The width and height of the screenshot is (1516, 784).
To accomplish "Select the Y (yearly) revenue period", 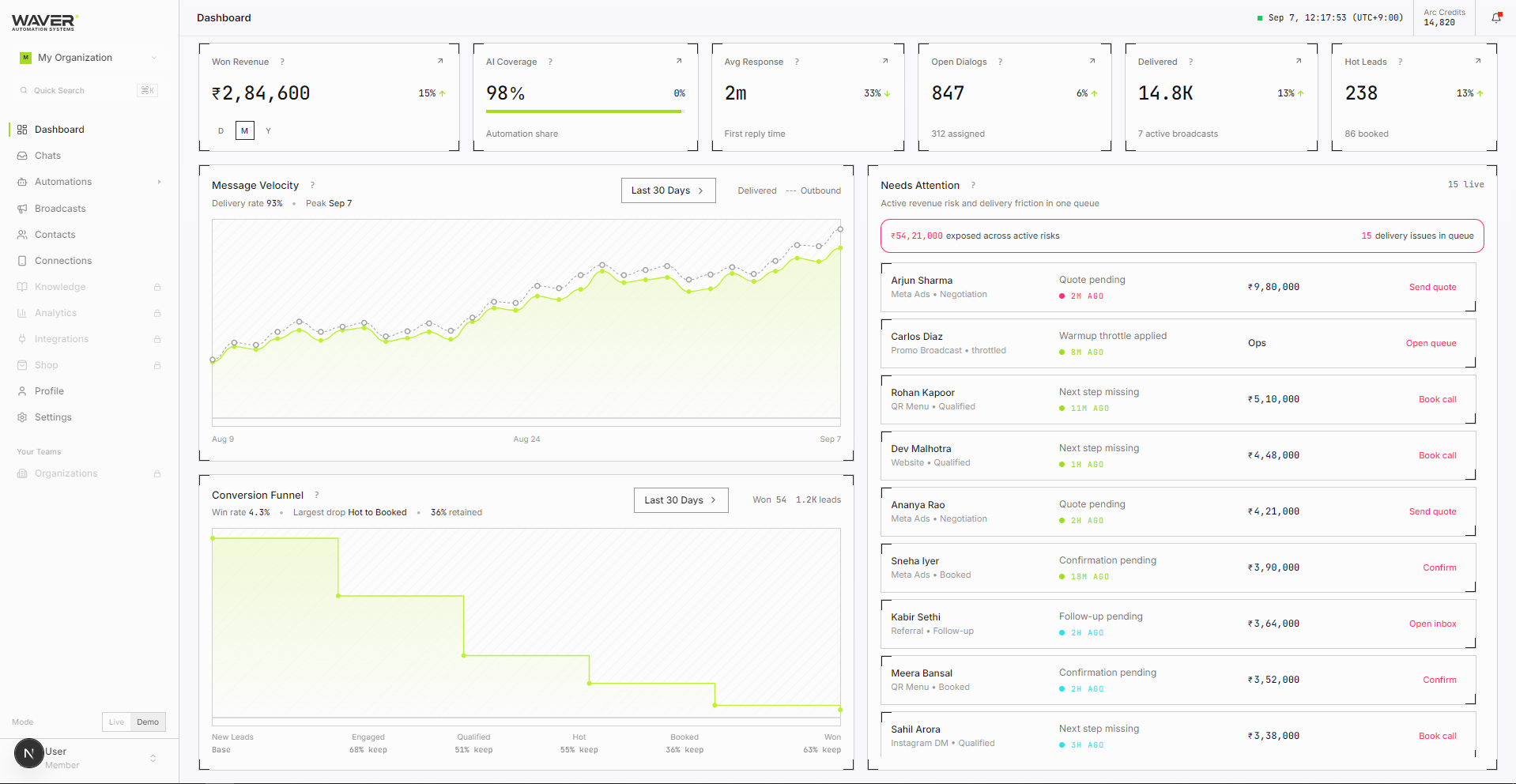I will pyautogui.click(x=269, y=130).
